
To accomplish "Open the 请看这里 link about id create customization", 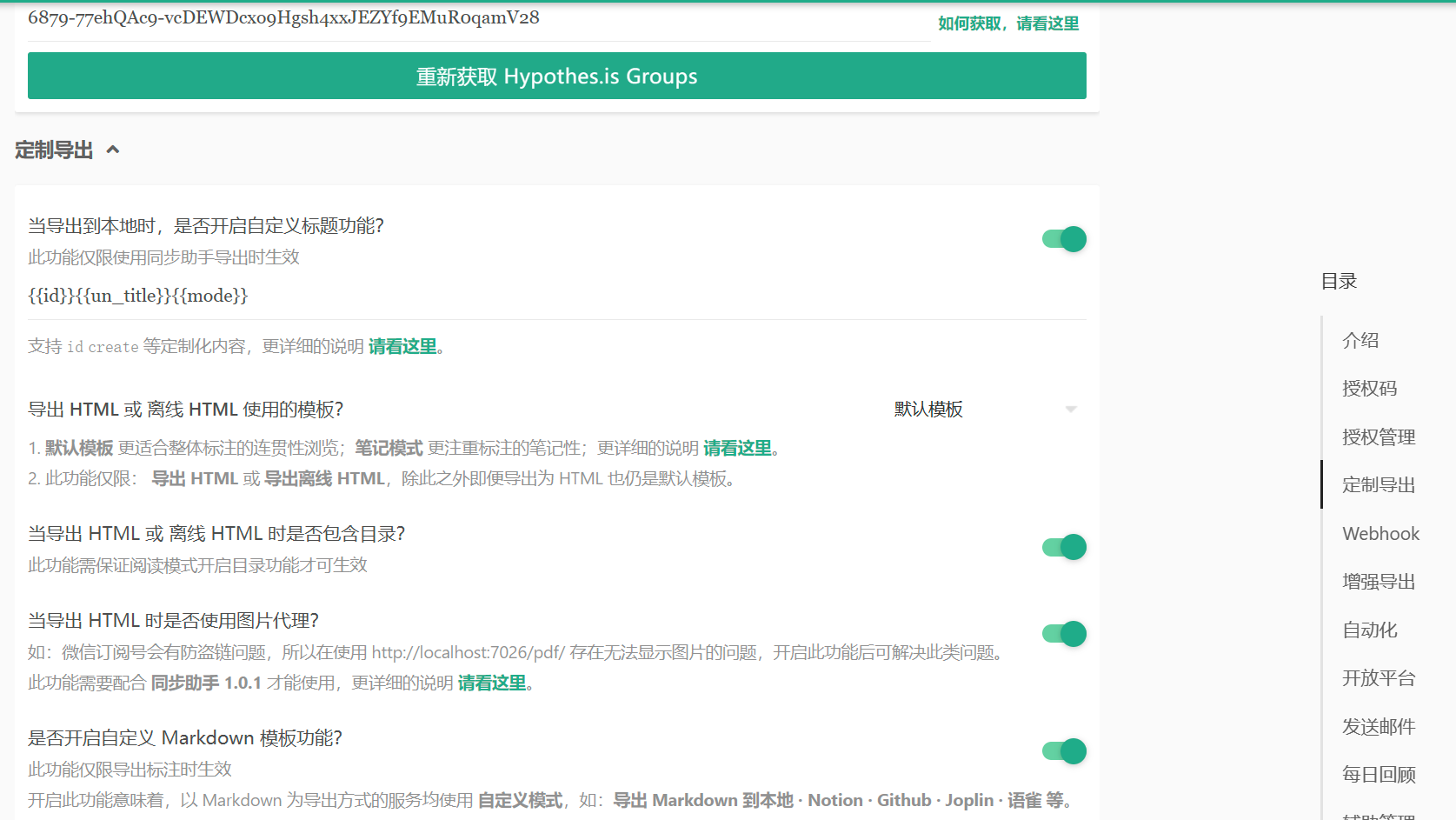I will tap(402, 346).
